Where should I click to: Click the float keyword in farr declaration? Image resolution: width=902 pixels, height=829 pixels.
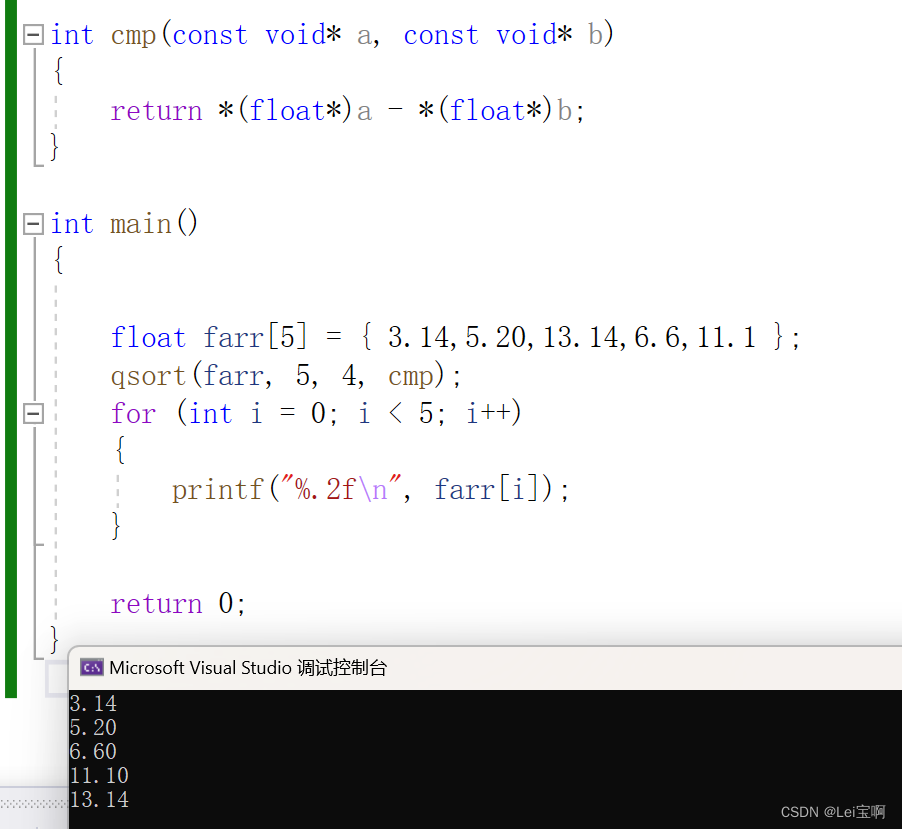148,337
